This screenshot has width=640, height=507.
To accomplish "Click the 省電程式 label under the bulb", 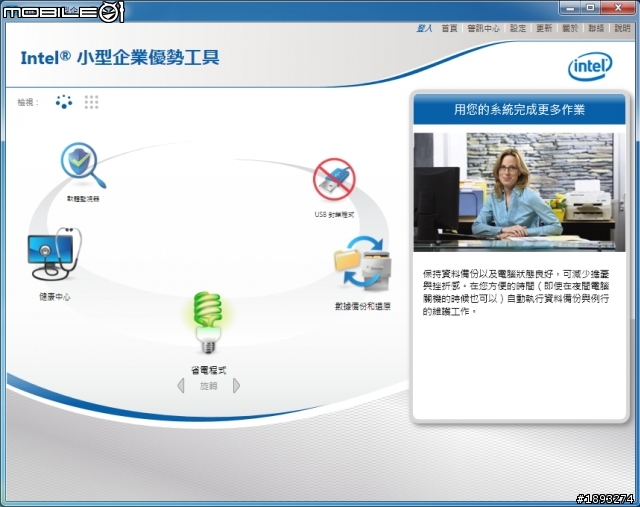I will pyautogui.click(x=209, y=370).
